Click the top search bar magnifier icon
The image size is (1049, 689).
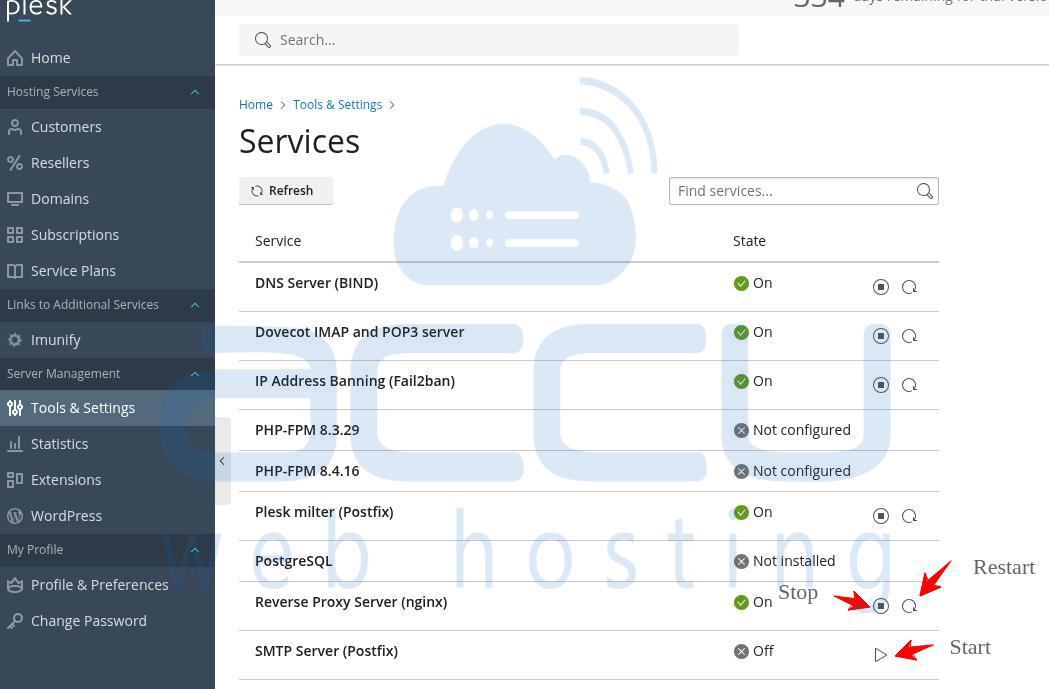click(263, 40)
